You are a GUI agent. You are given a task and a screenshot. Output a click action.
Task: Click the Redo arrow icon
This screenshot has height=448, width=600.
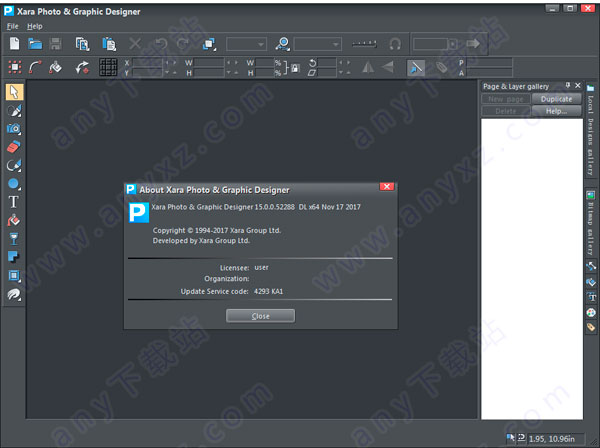[x=183, y=44]
